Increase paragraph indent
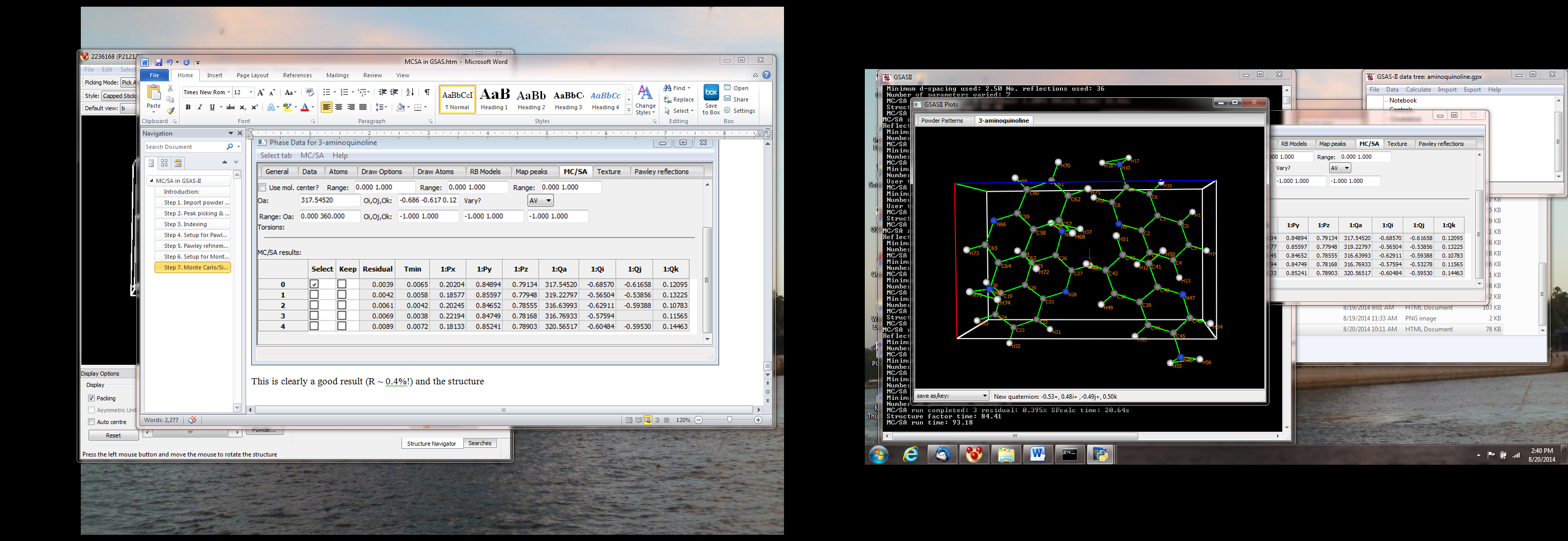 [394, 93]
